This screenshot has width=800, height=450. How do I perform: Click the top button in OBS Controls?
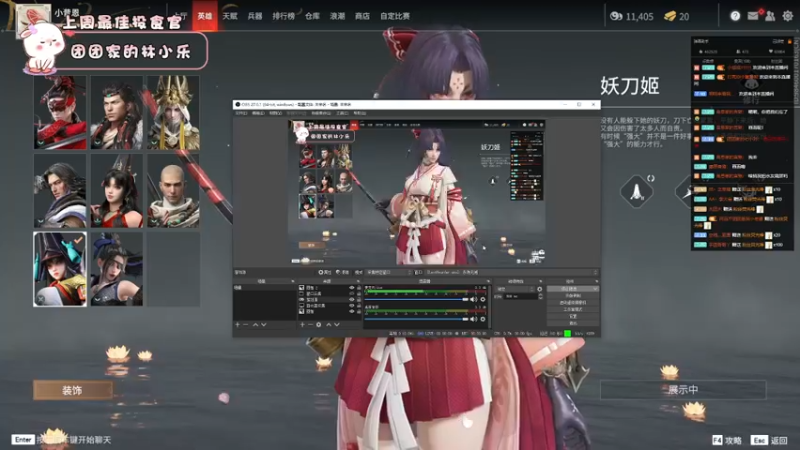pos(572,289)
